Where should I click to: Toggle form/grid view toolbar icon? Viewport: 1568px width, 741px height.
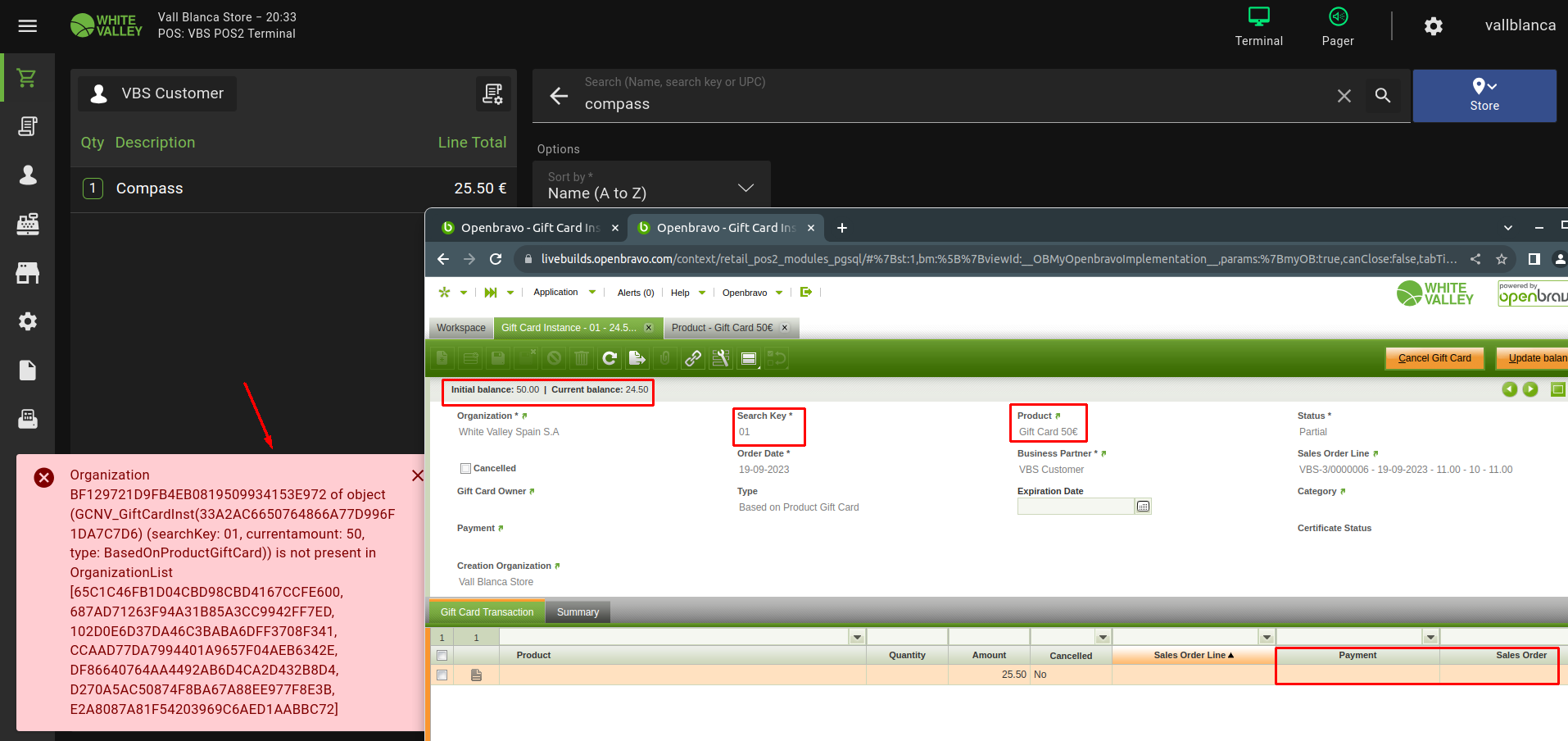tap(749, 358)
